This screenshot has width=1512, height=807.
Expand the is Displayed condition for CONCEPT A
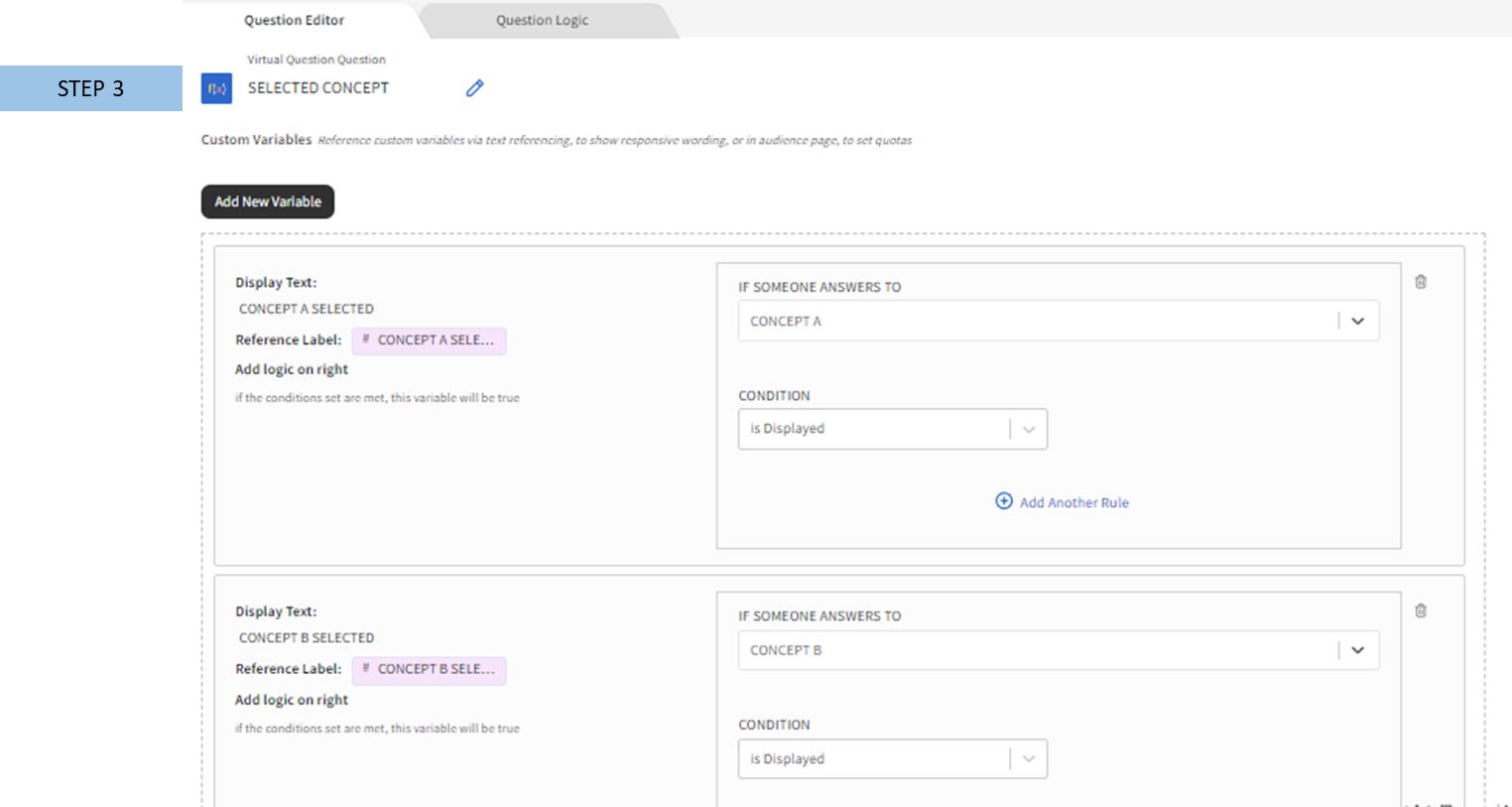893,429
